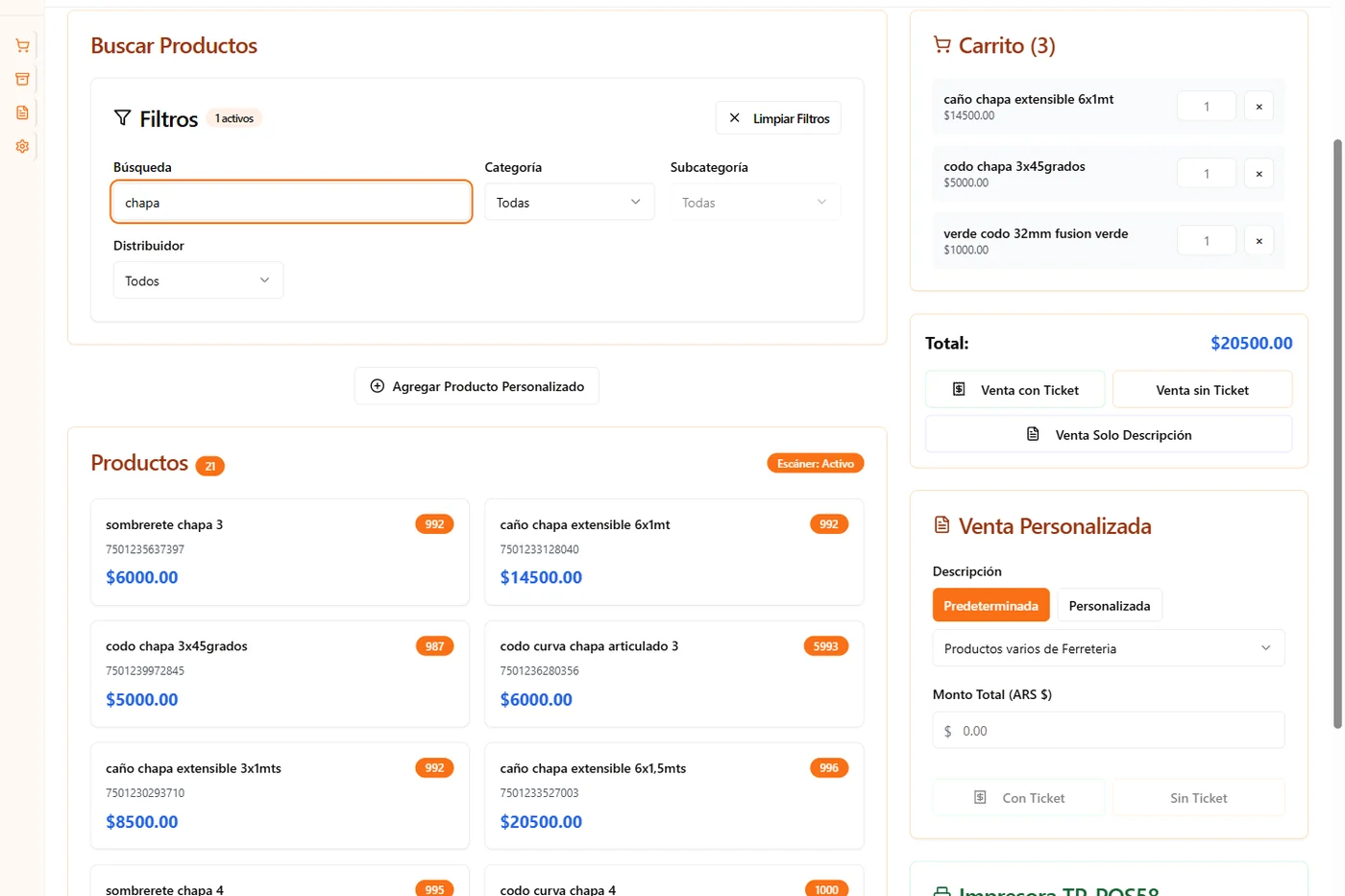This screenshot has height=896, width=1345.
Task: Add caño chapa extensible 3x1mts card
Action: pyautogui.click(x=280, y=795)
